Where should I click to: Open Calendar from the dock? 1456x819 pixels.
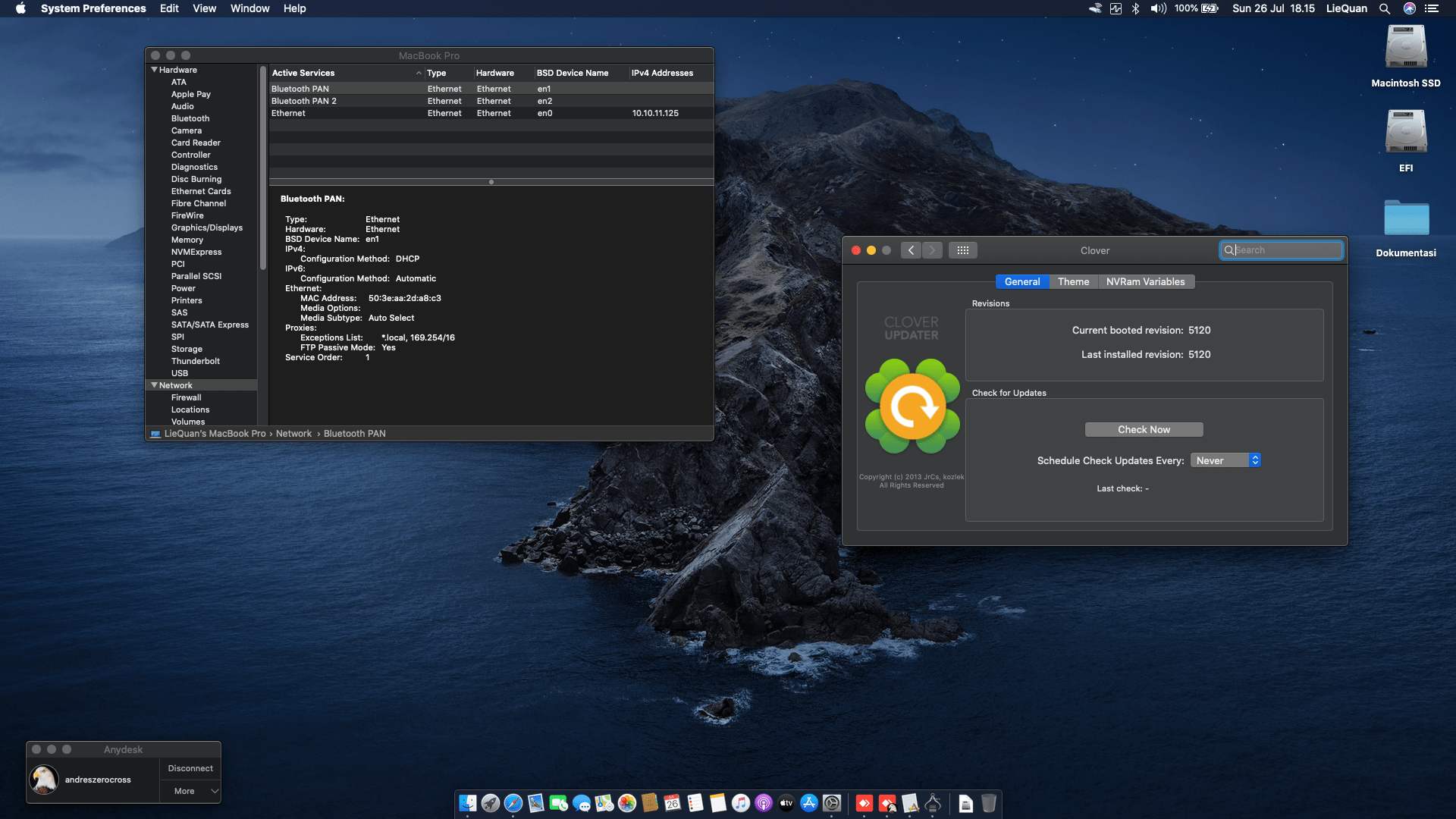click(x=673, y=803)
